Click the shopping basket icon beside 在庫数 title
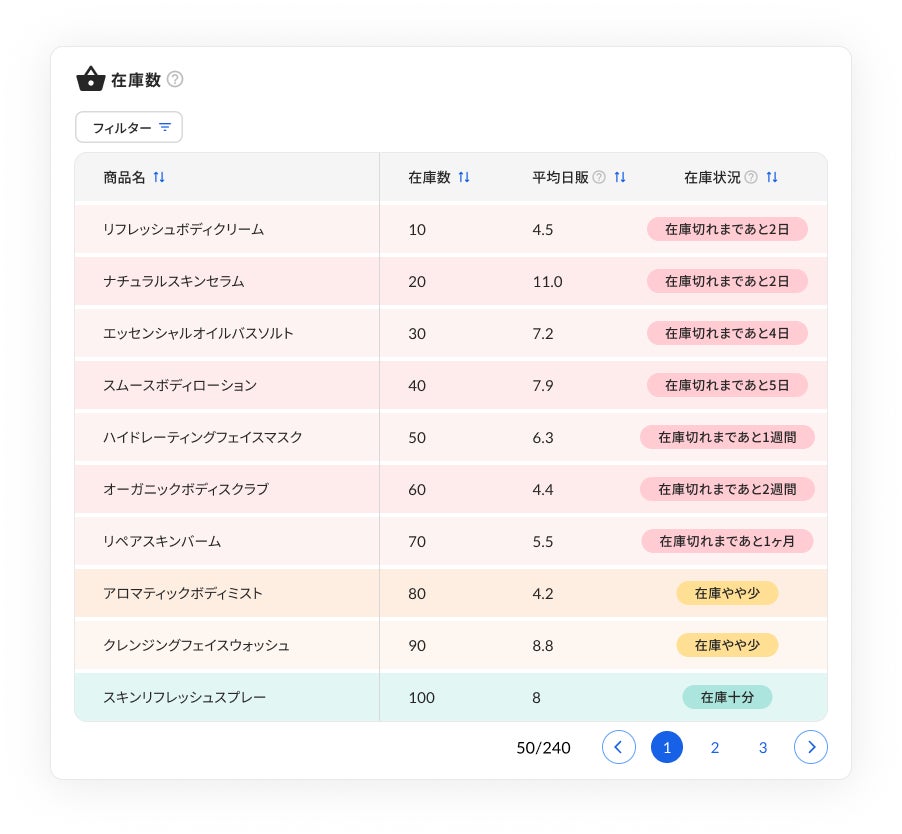The width and height of the screenshot is (902, 834). pos(91,79)
